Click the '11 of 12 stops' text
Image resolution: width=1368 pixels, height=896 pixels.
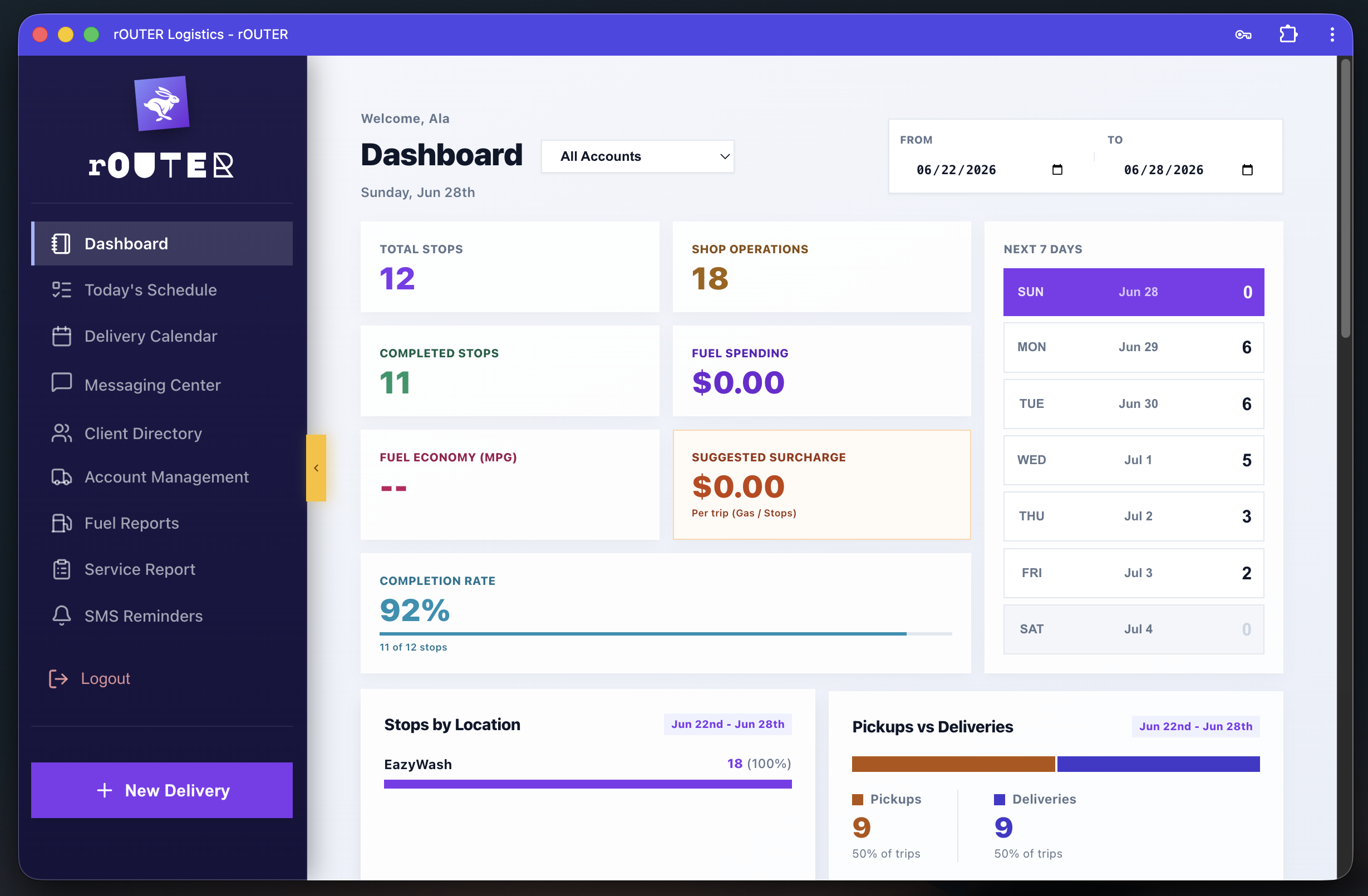[x=414, y=647]
